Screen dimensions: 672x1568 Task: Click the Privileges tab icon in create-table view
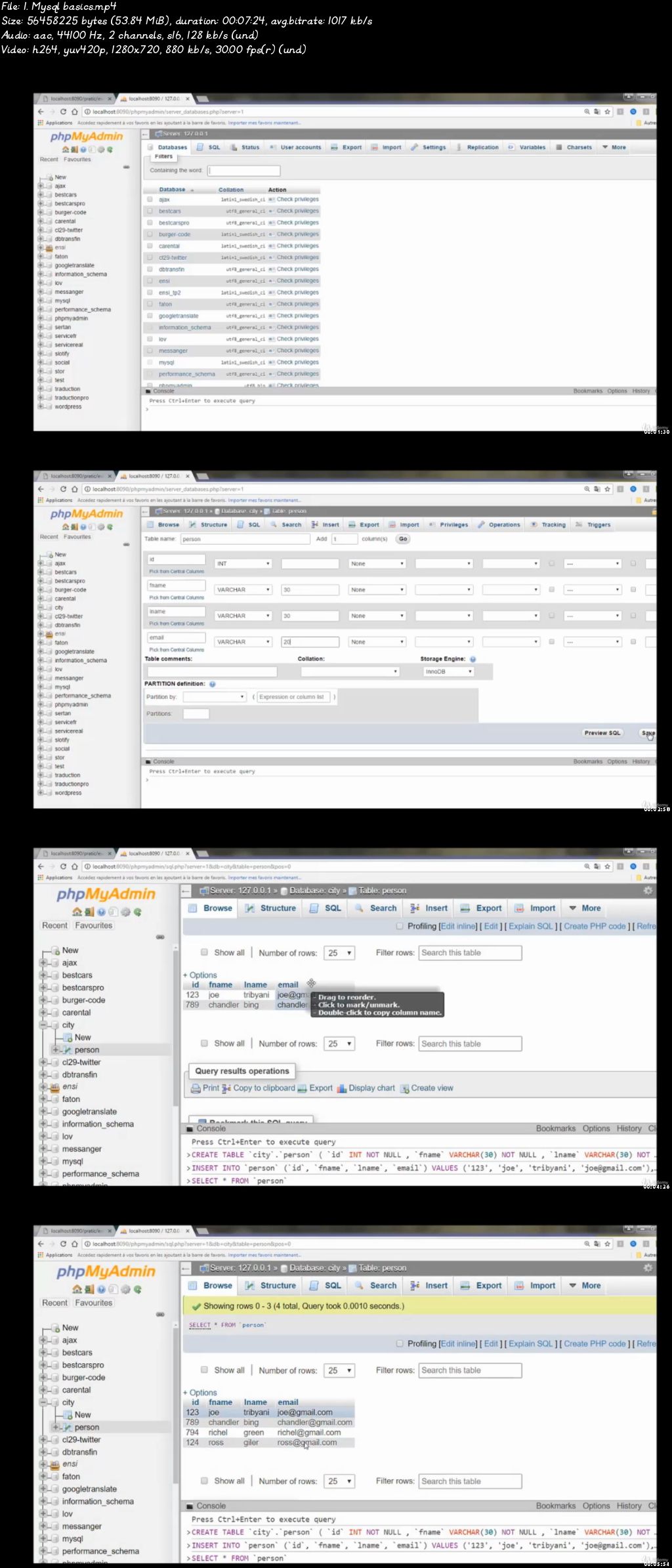(x=432, y=524)
